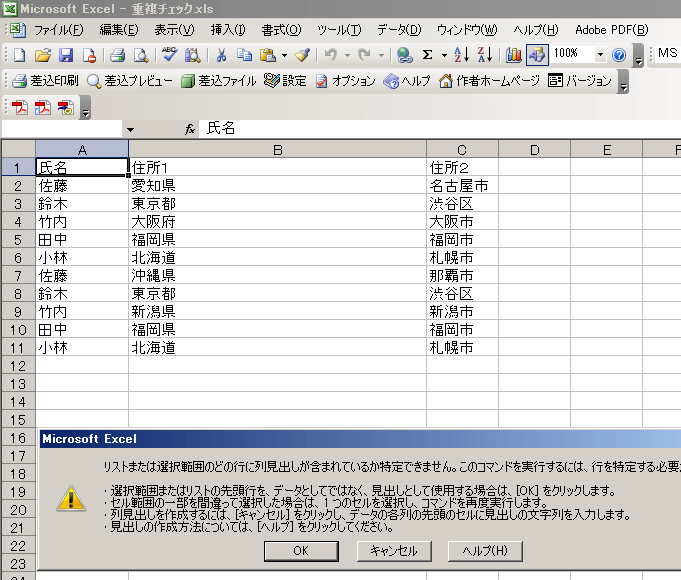
Task: Open the データ(D) menu
Action: pos(400,30)
